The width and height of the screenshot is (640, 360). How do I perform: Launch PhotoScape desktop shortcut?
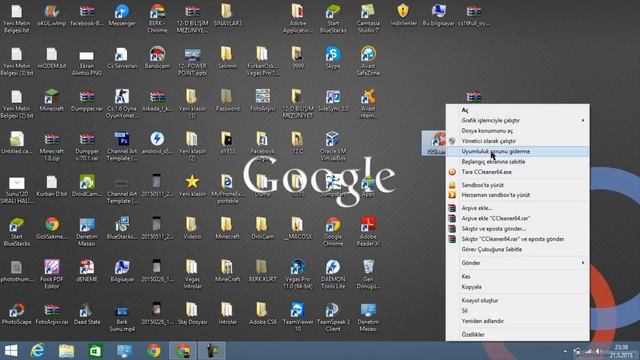pos(16,314)
